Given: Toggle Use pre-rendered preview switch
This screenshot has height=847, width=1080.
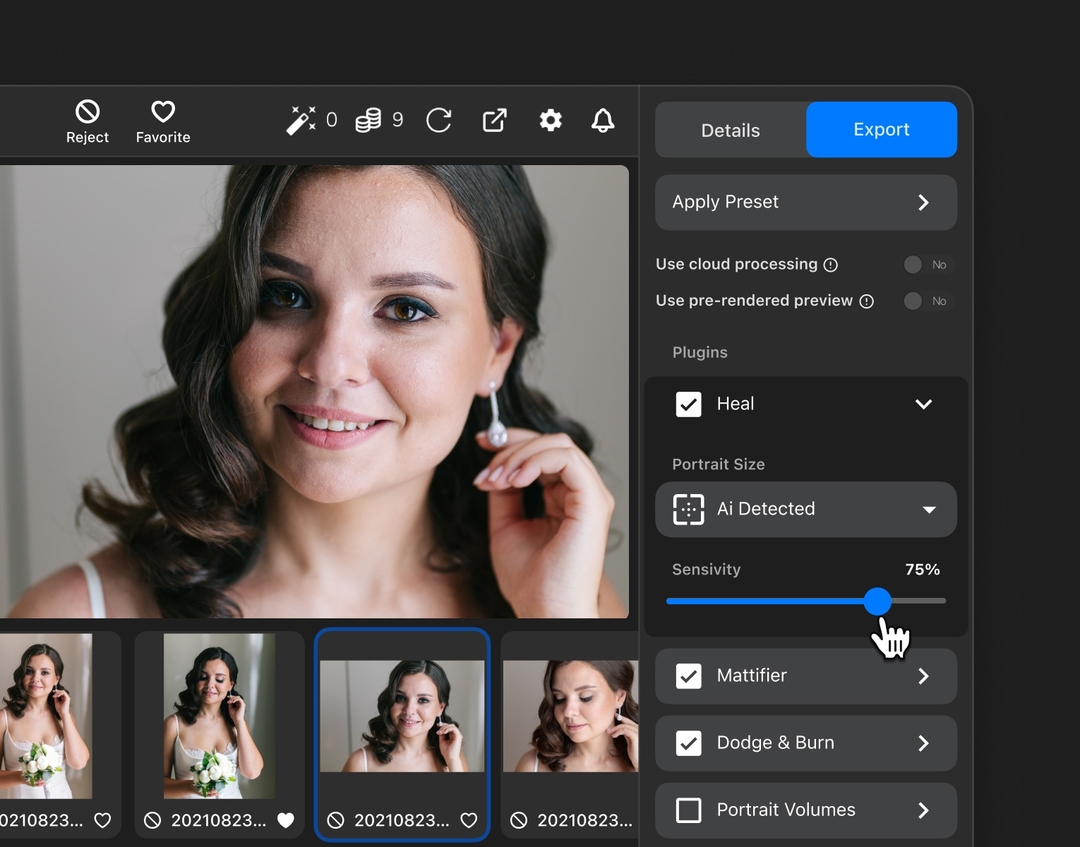Looking at the screenshot, I should (x=928, y=301).
